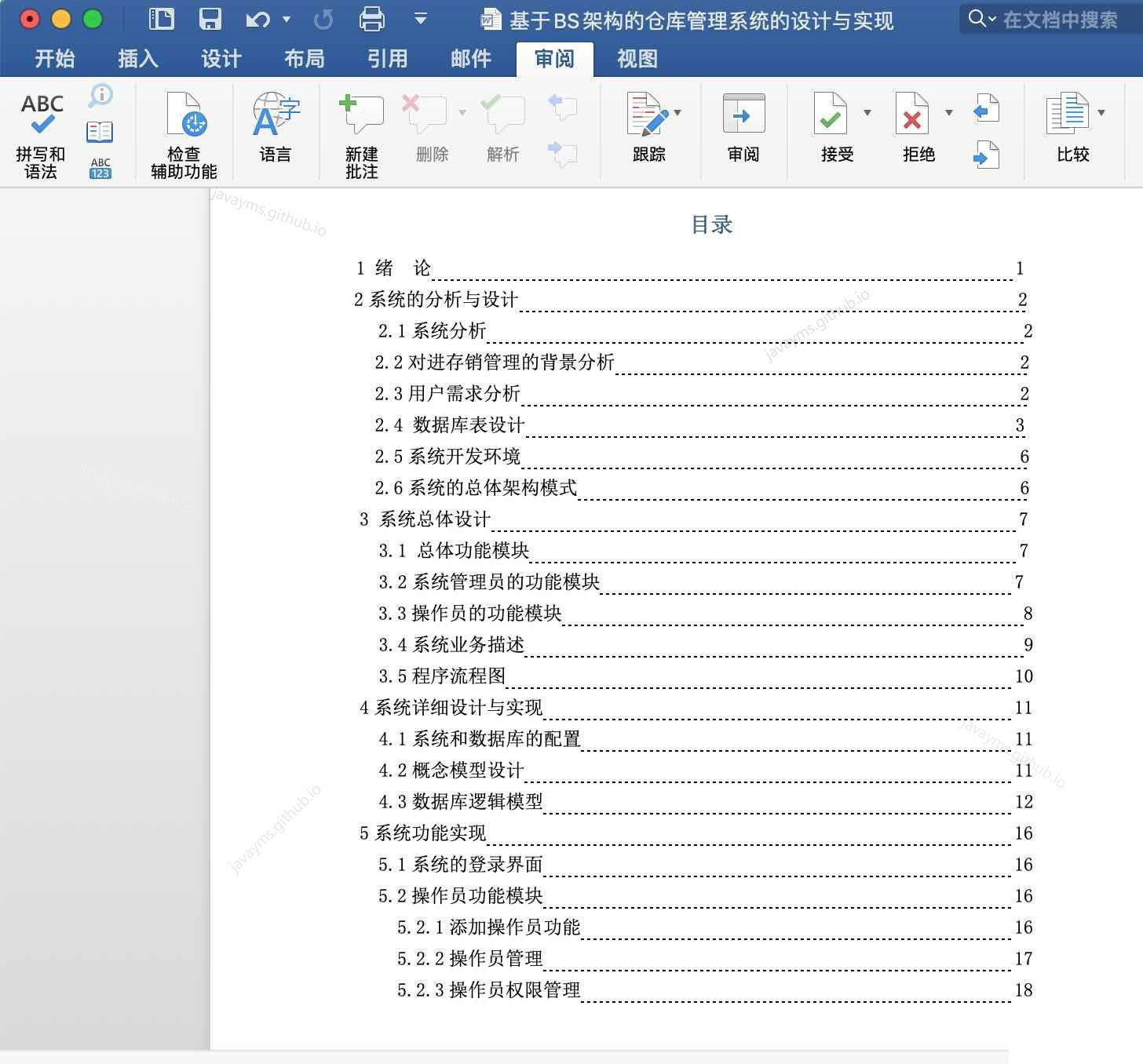Switch to the 插入 tab
Viewport: 1143px width, 1064px height.
138,58
